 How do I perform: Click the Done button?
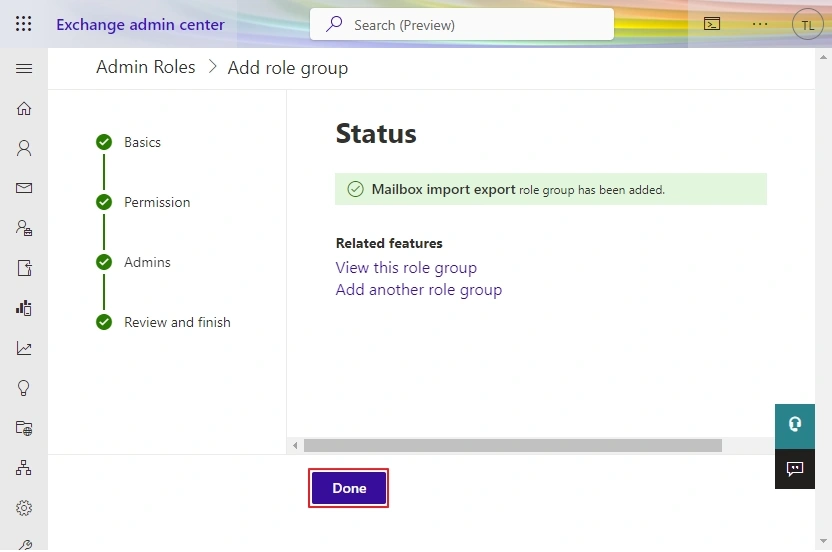(349, 488)
